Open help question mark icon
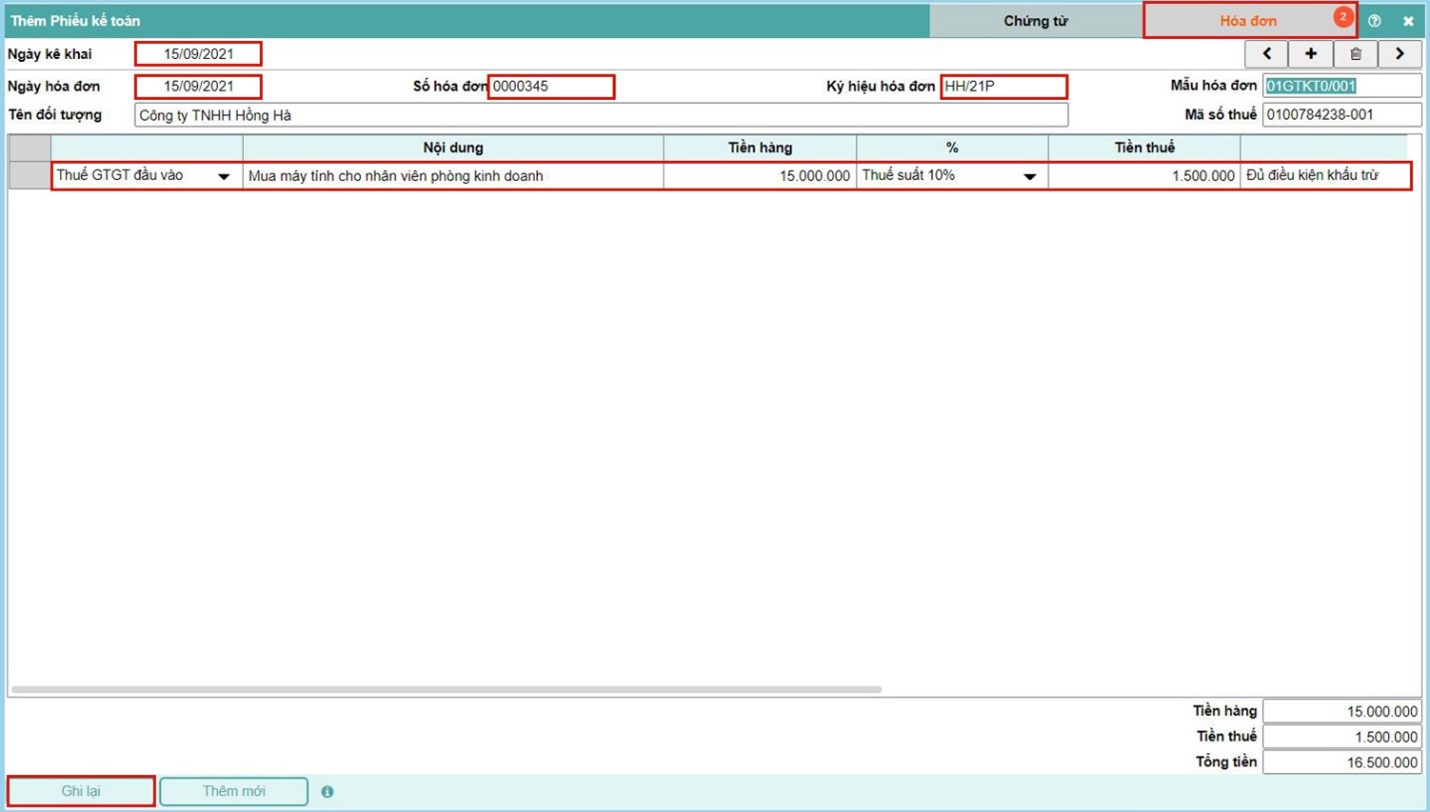 pos(1374,21)
